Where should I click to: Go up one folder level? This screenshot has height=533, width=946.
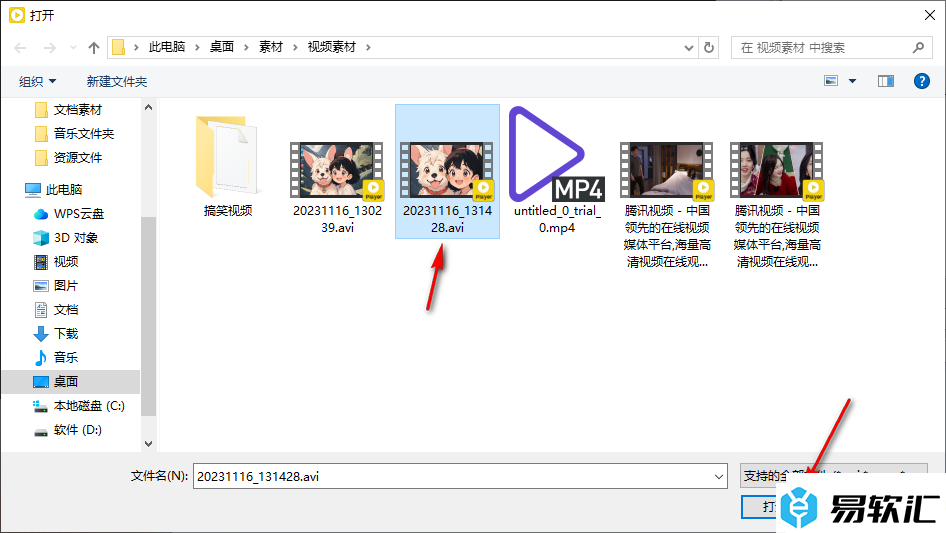tap(94, 48)
